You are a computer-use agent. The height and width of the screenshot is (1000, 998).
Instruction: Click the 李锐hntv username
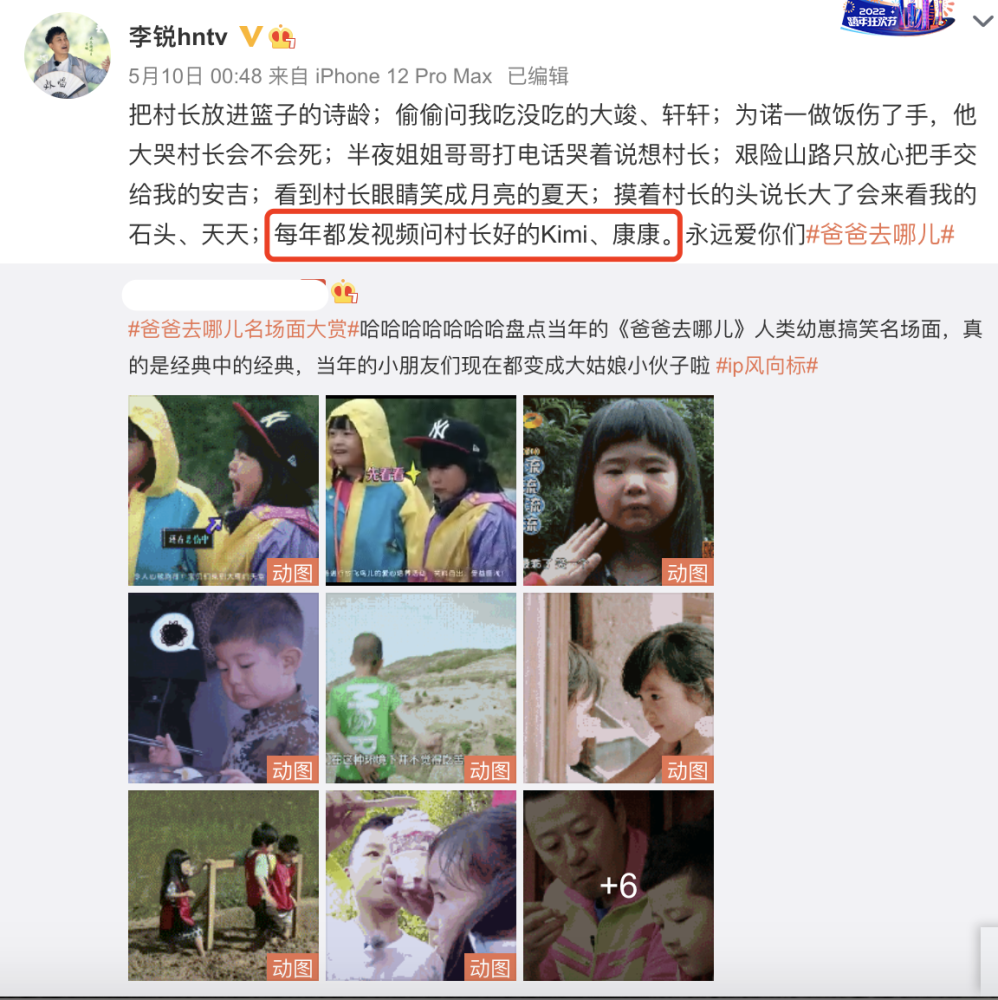pos(178,37)
